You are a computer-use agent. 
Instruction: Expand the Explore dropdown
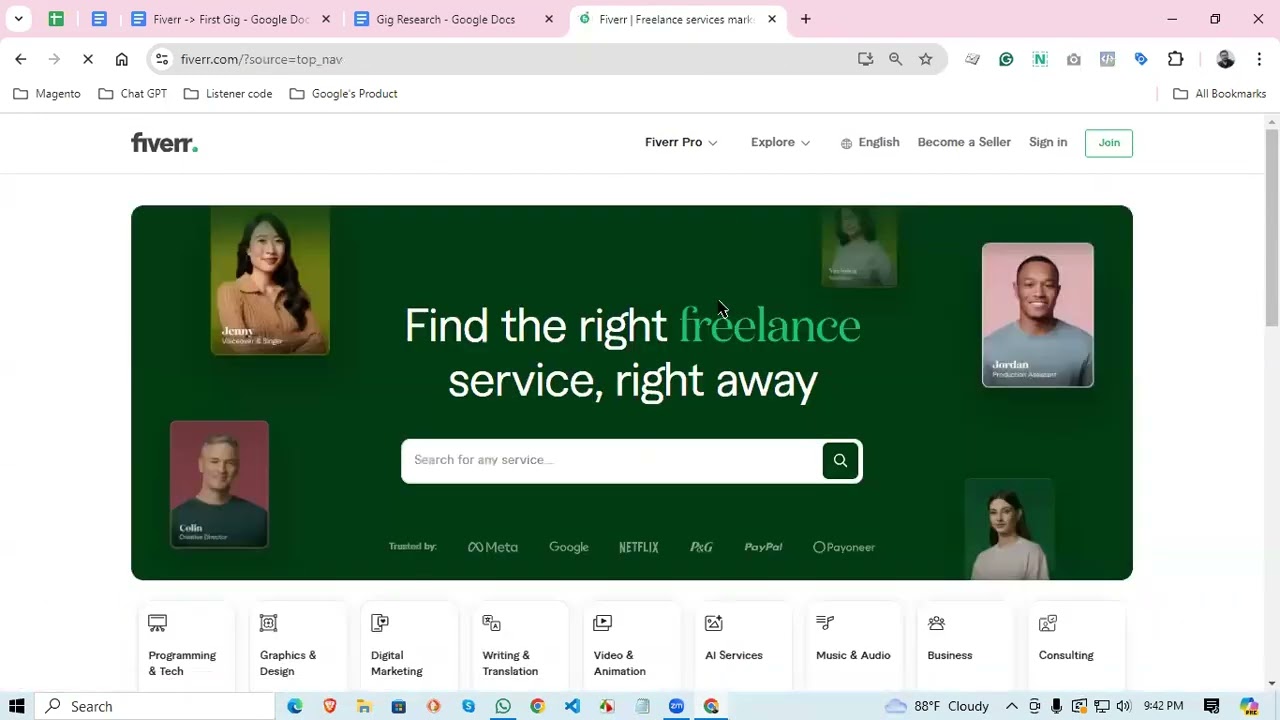point(780,142)
